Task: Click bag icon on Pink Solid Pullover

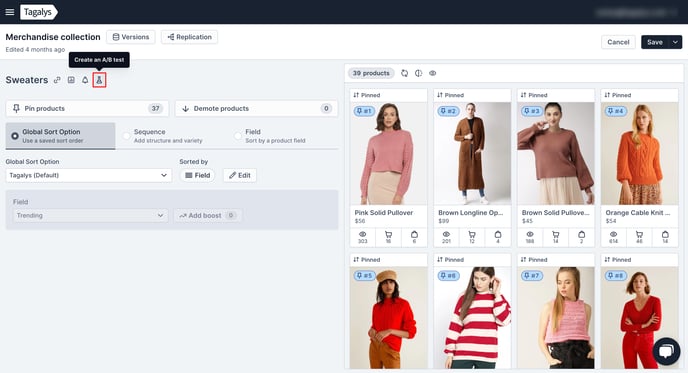Action: (414, 234)
